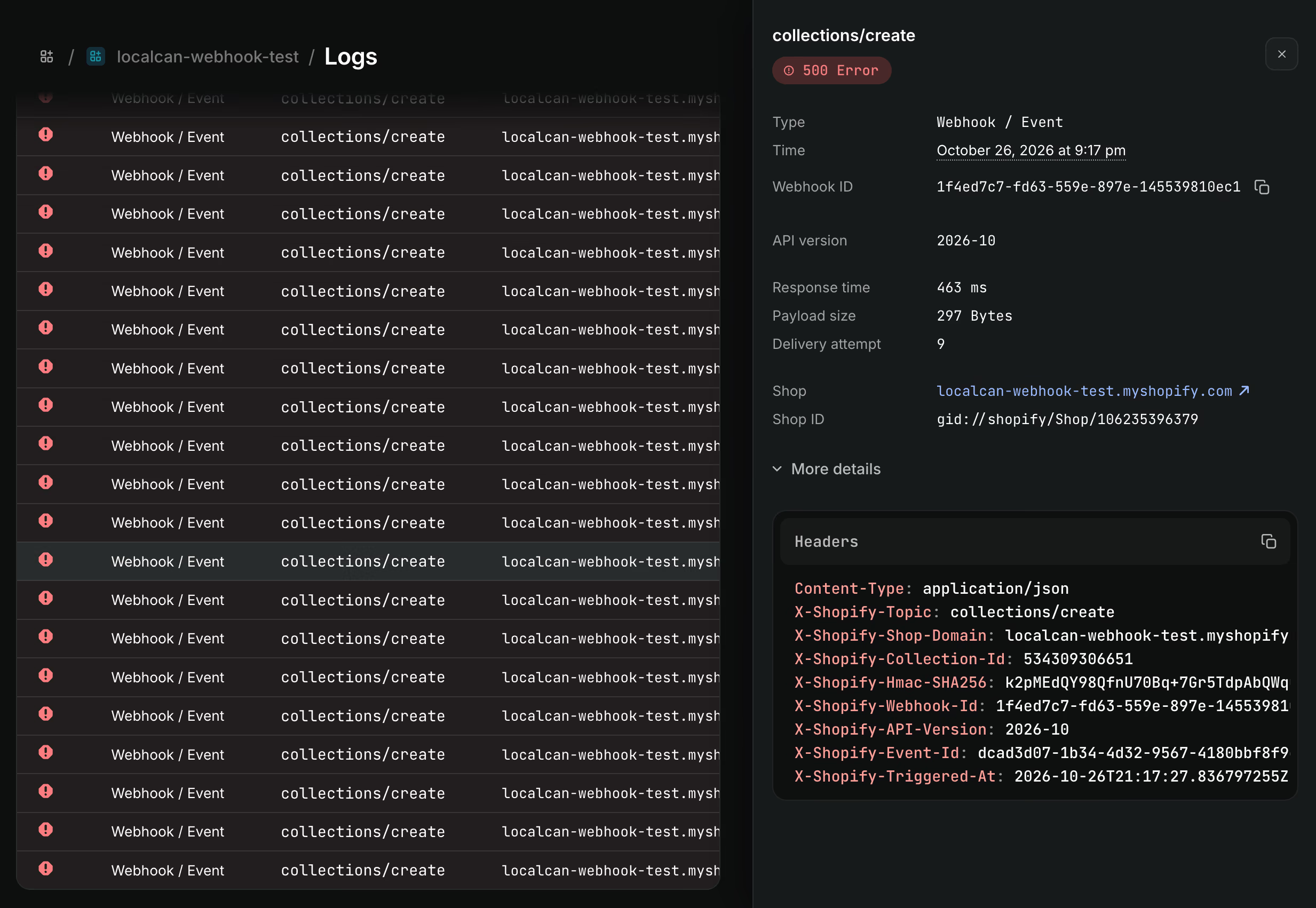Click the X-Shopify-Event-Id header line
This screenshot has width=1316, height=908.
coord(1041,753)
